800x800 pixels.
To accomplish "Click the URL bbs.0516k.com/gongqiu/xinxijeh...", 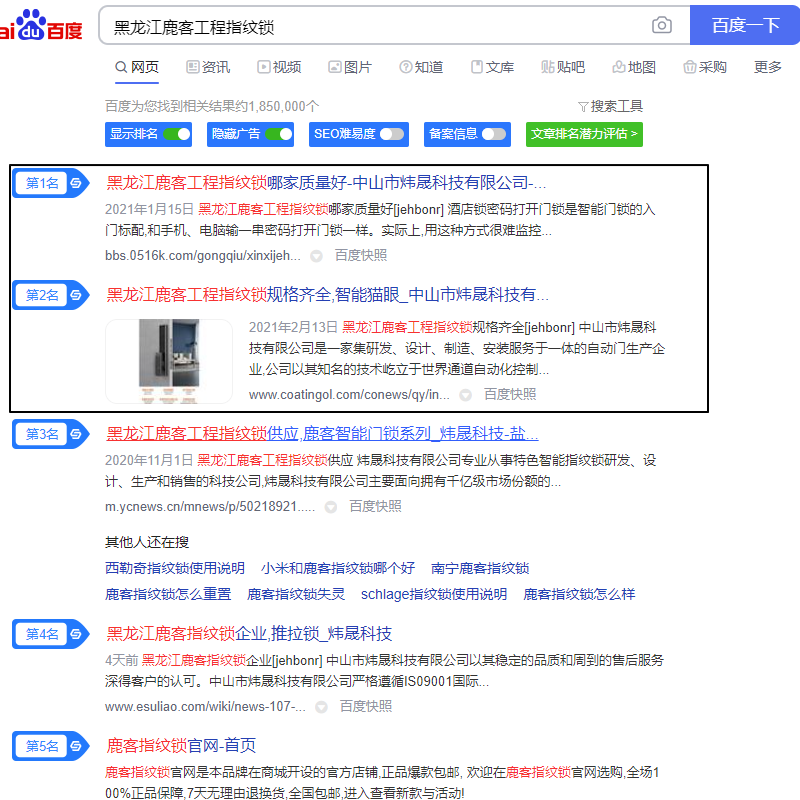I will click(203, 256).
